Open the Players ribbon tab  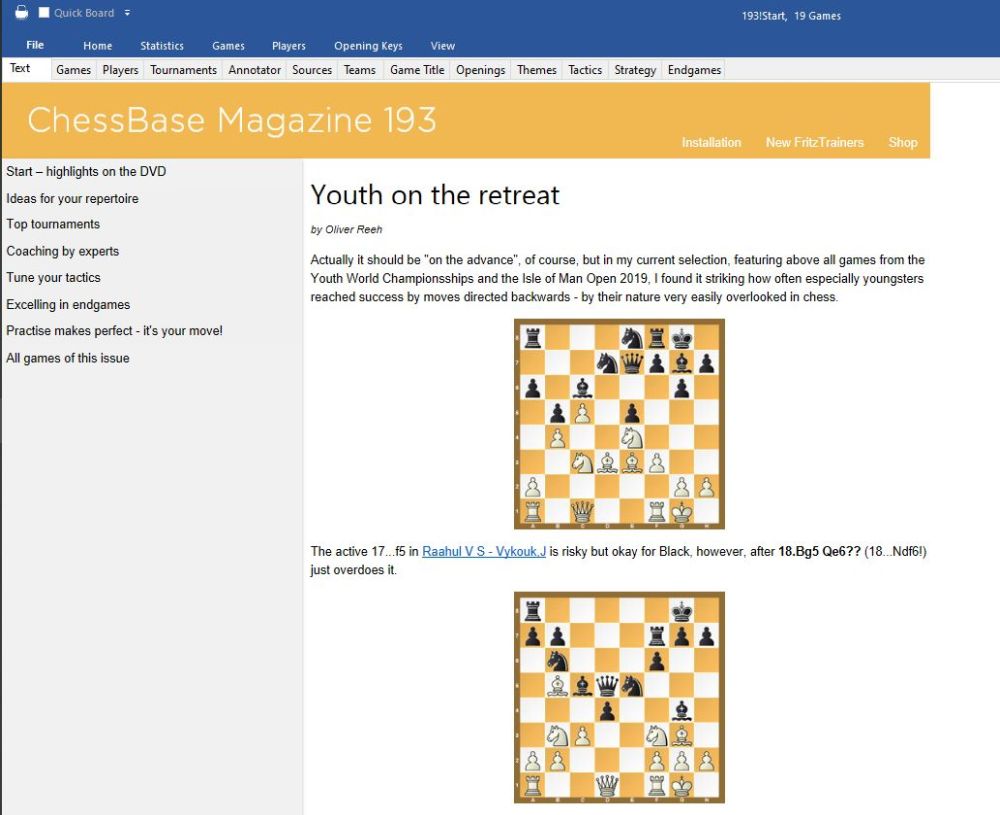point(289,46)
